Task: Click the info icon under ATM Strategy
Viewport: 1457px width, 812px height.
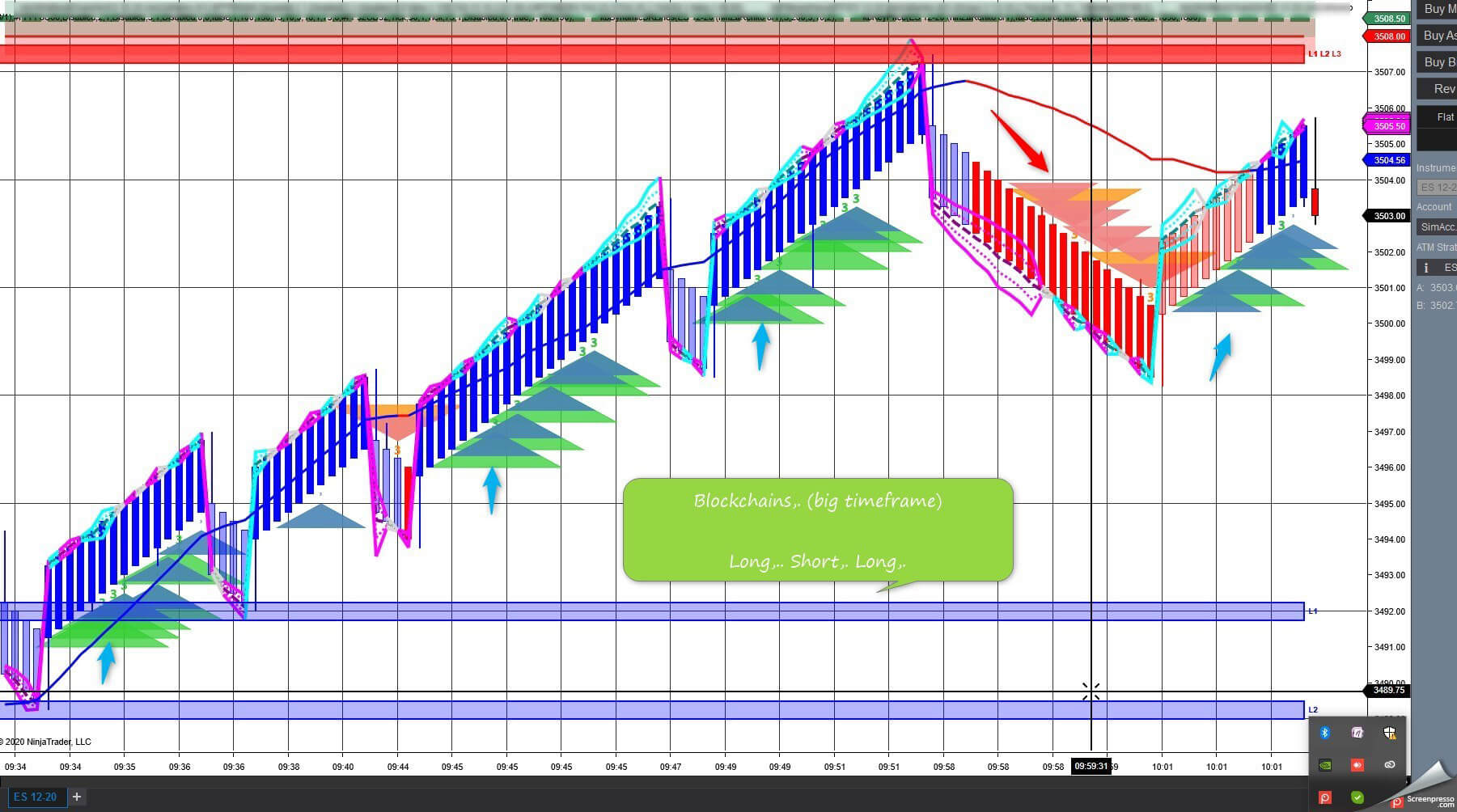Action: (1425, 268)
